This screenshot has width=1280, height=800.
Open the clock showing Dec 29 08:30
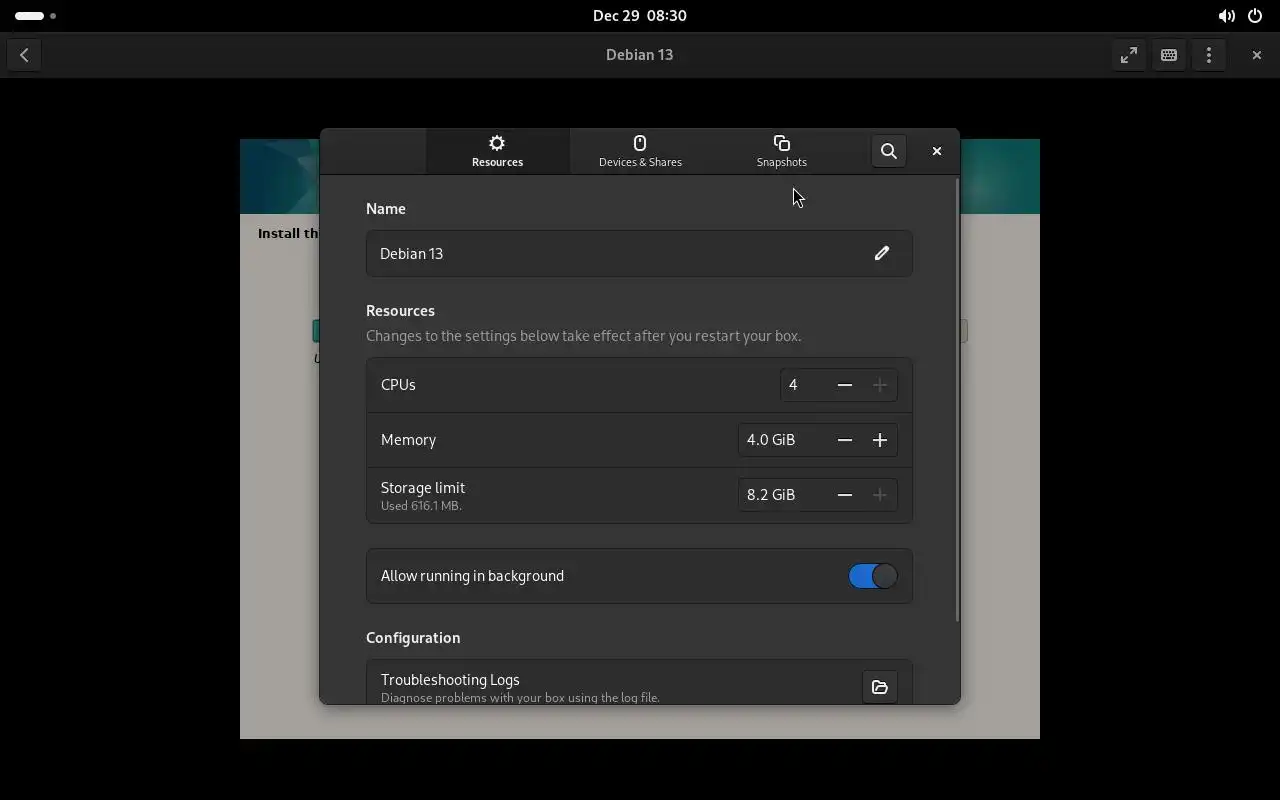[x=640, y=16]
